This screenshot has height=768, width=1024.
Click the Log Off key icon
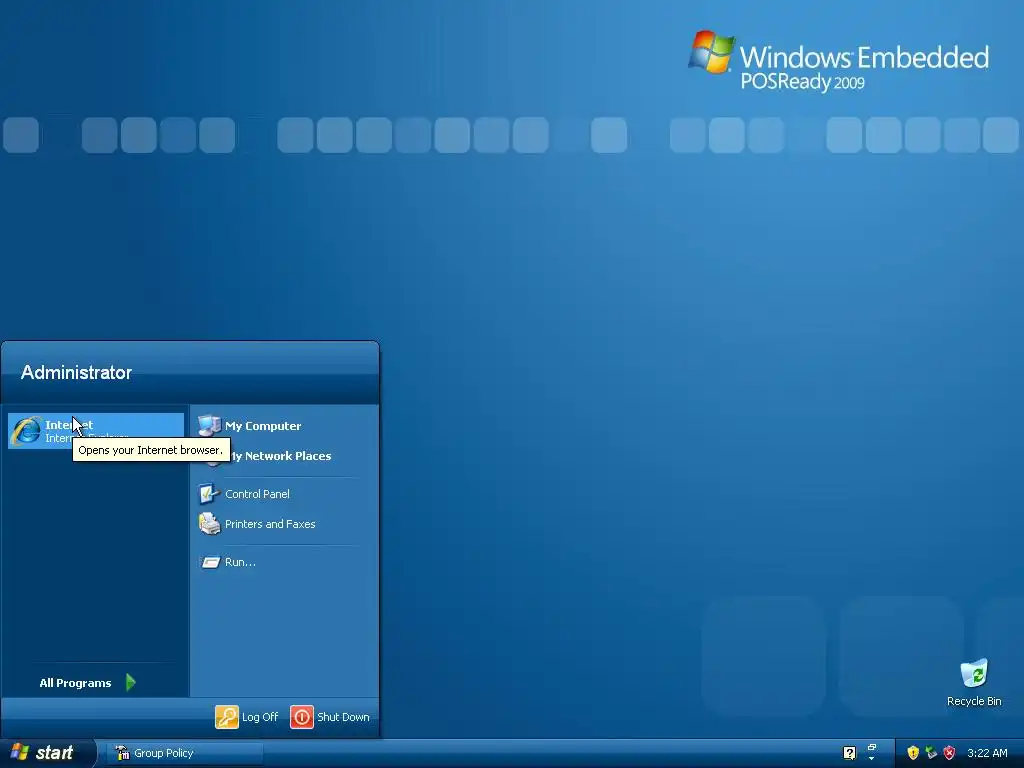pos(227,717)
